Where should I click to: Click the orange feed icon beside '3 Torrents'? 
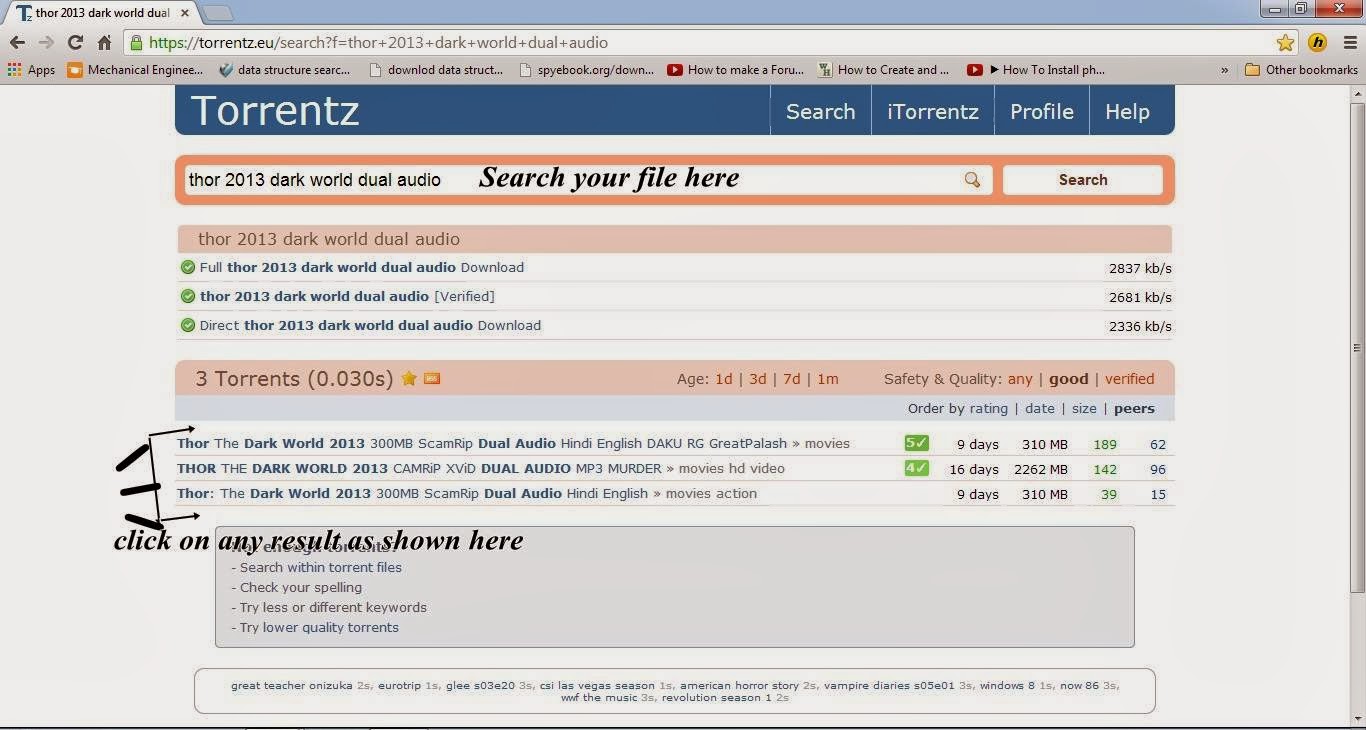[432, 378]
